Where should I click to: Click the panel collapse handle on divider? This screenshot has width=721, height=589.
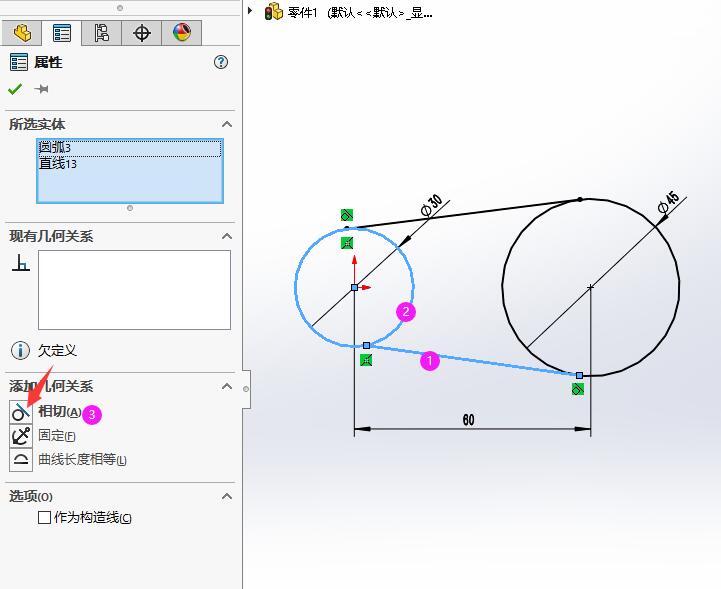pos(246,389)
